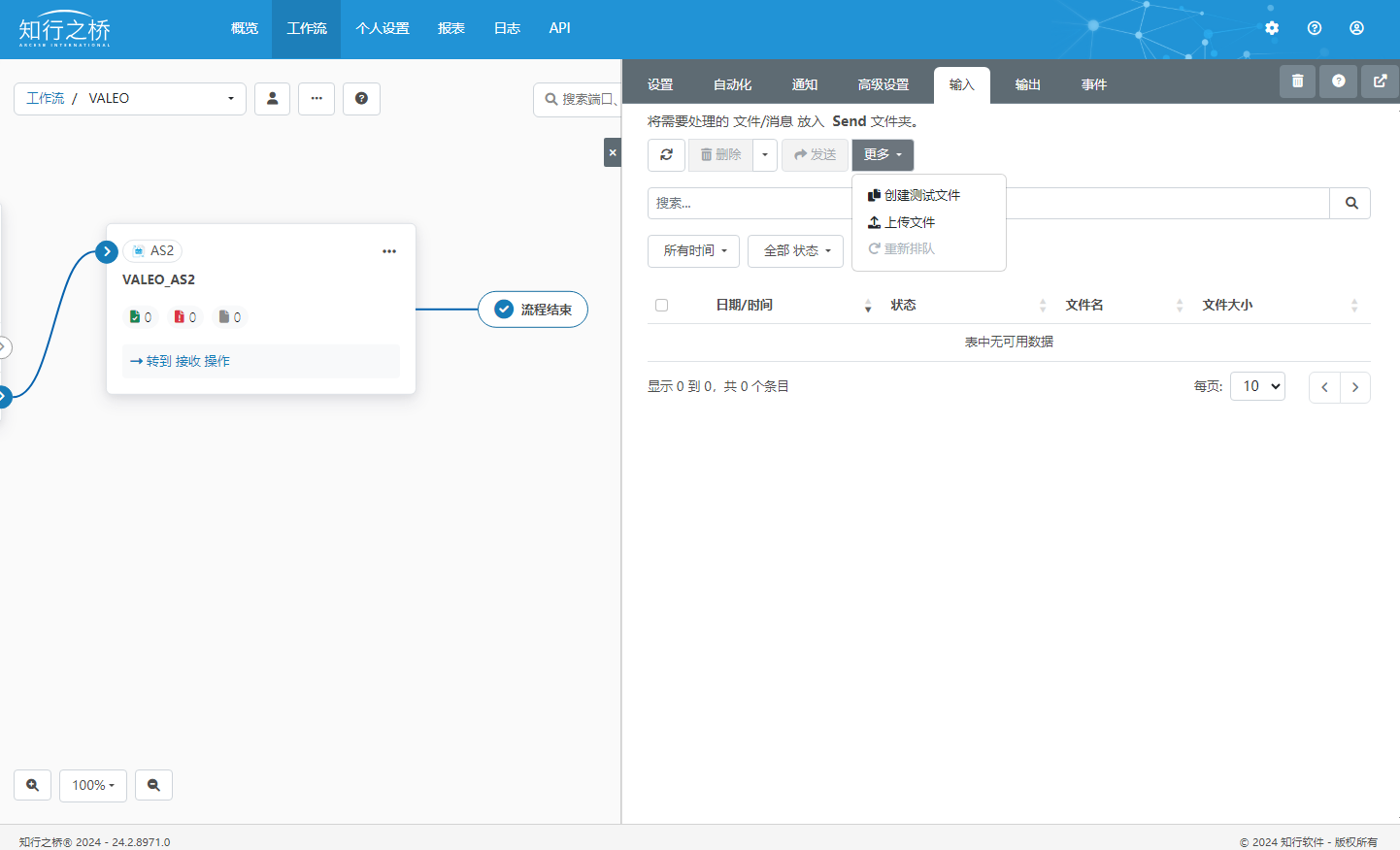Change the 每页 items-per-page select
Viewport: 1400px width, 850px height.
click(1257, 386)
